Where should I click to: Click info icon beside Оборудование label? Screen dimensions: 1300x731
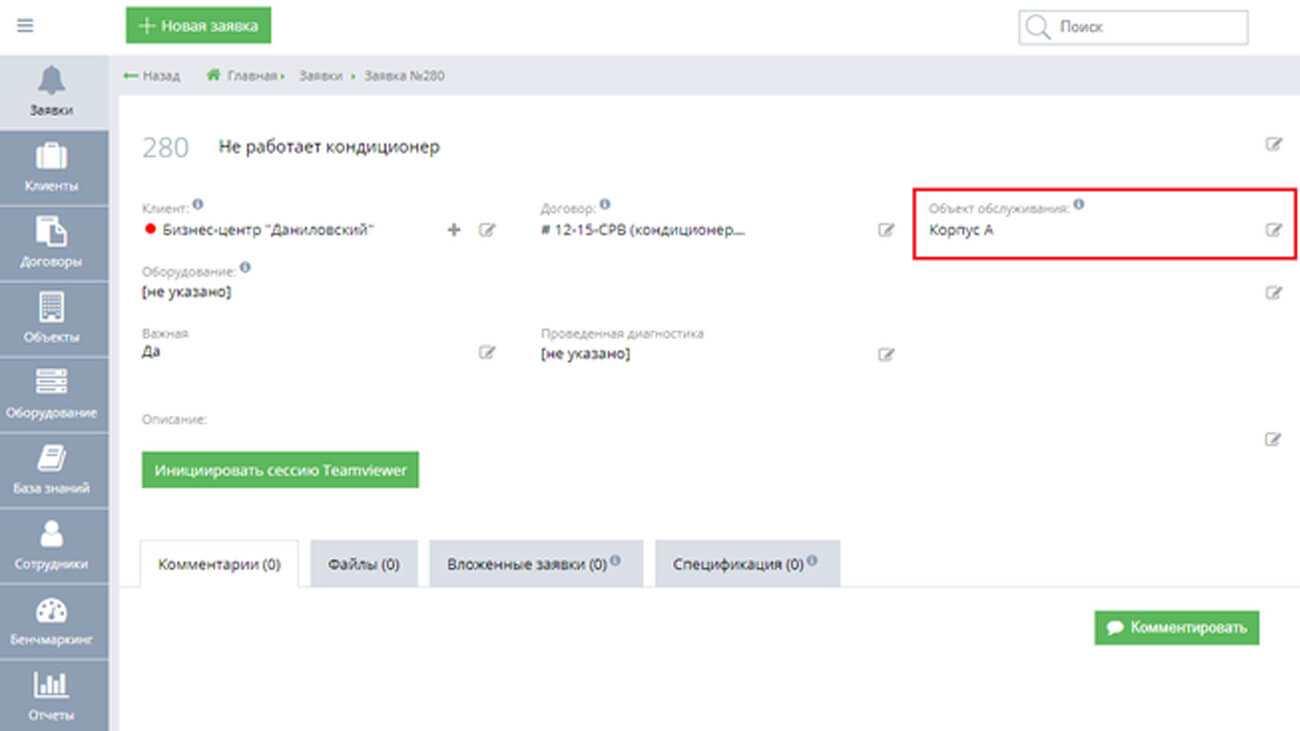tap(245, 268)
